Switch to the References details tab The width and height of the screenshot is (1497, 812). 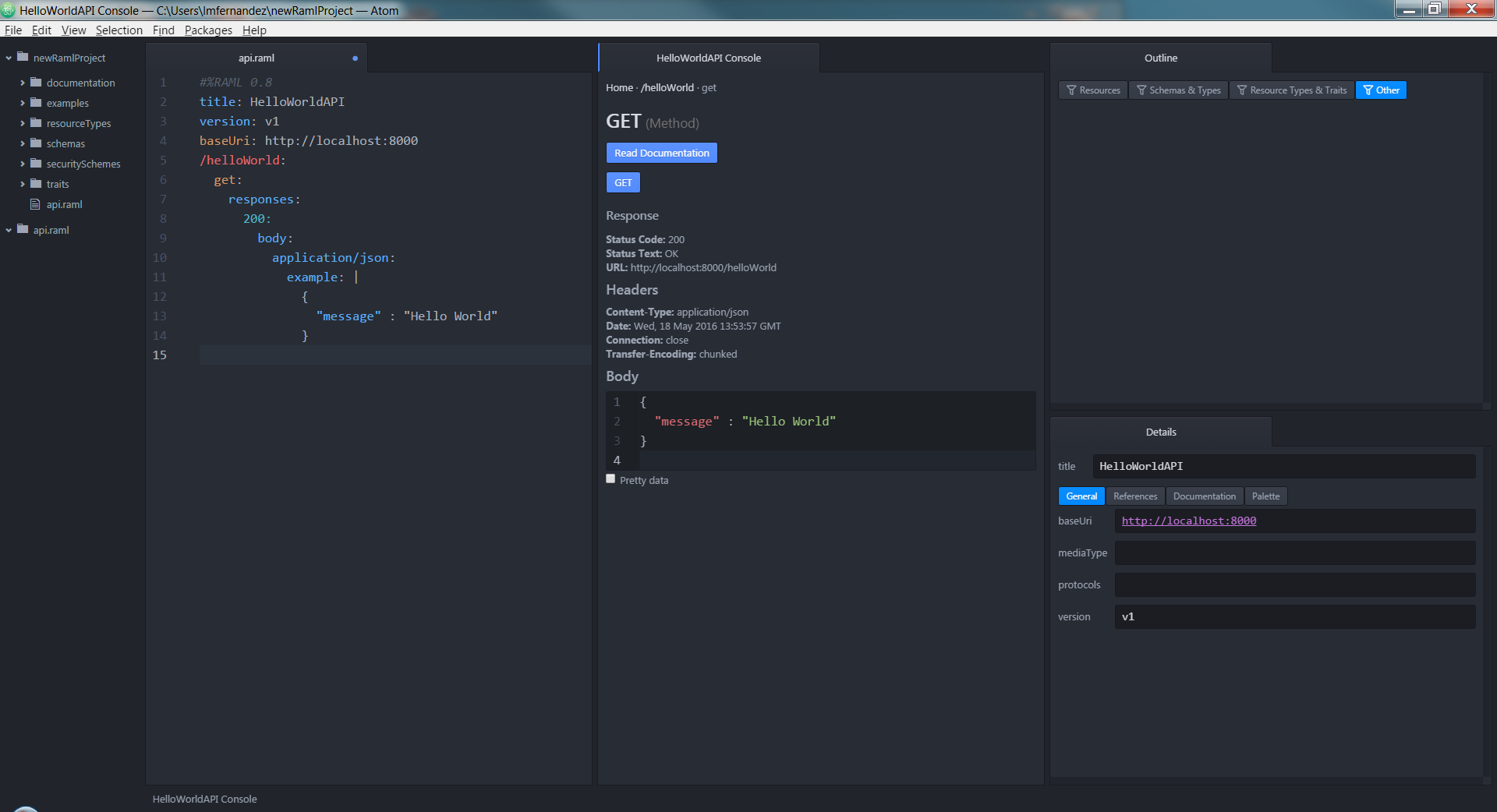pos(1135,496)
